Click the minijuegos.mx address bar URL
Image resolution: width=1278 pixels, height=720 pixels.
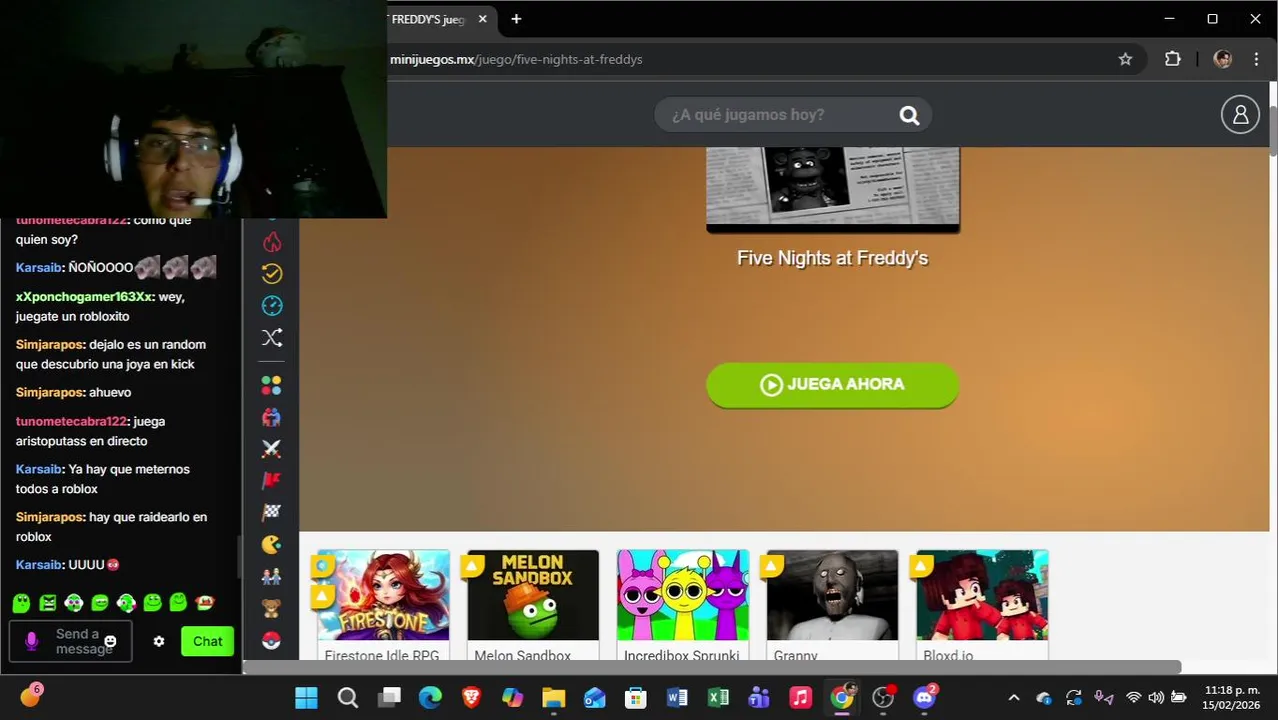click(x=516, y=59)
